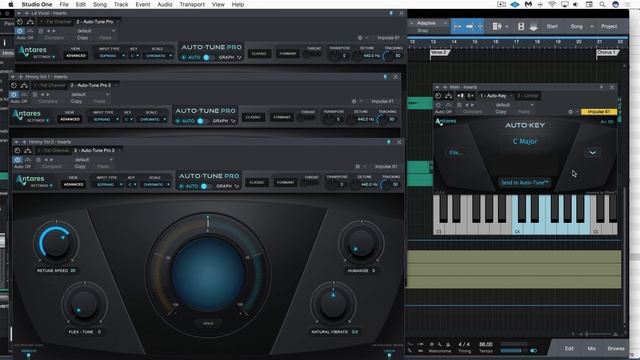Open the File menu in the menu bar
This screenshot has height=360, width=640.
point(64,4)
